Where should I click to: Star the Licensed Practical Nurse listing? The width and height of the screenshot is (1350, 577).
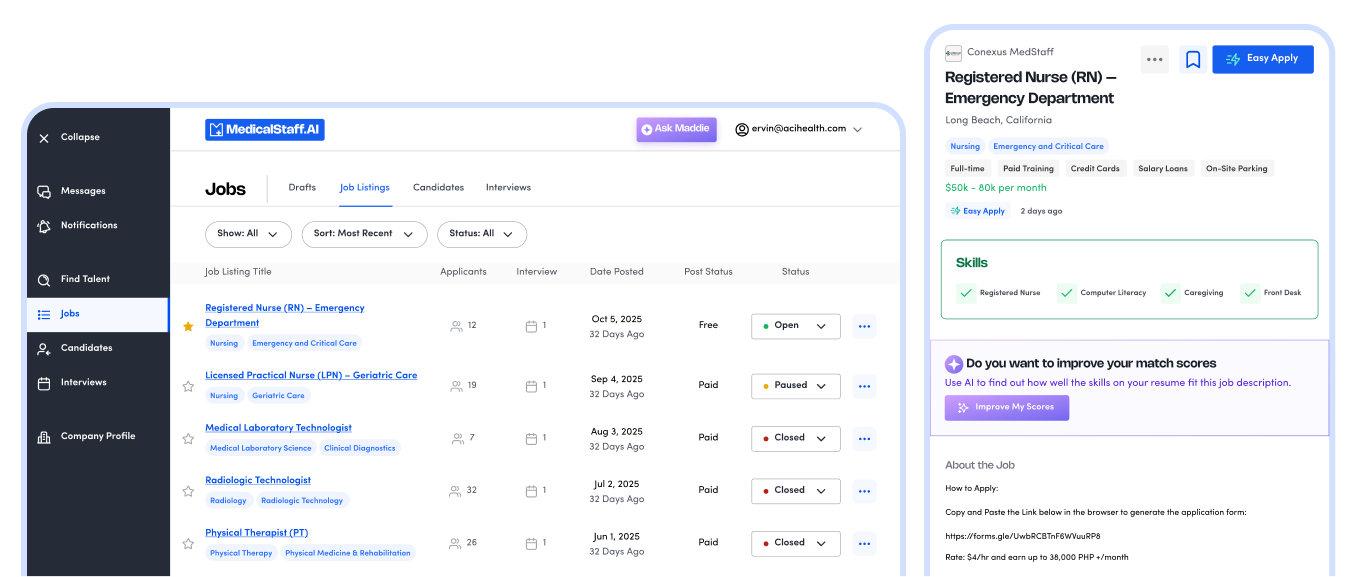point(188,386)
